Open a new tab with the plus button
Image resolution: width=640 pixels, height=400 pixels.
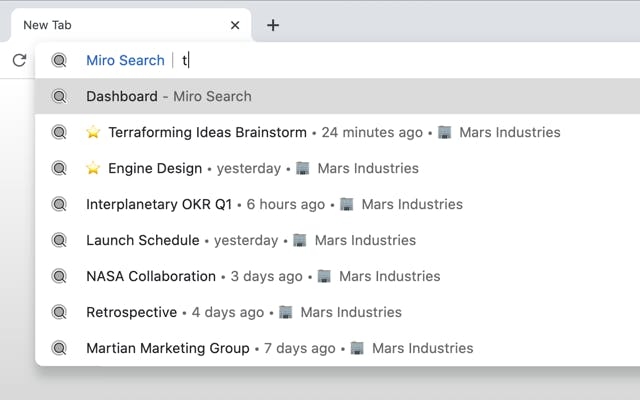point(273,25)
